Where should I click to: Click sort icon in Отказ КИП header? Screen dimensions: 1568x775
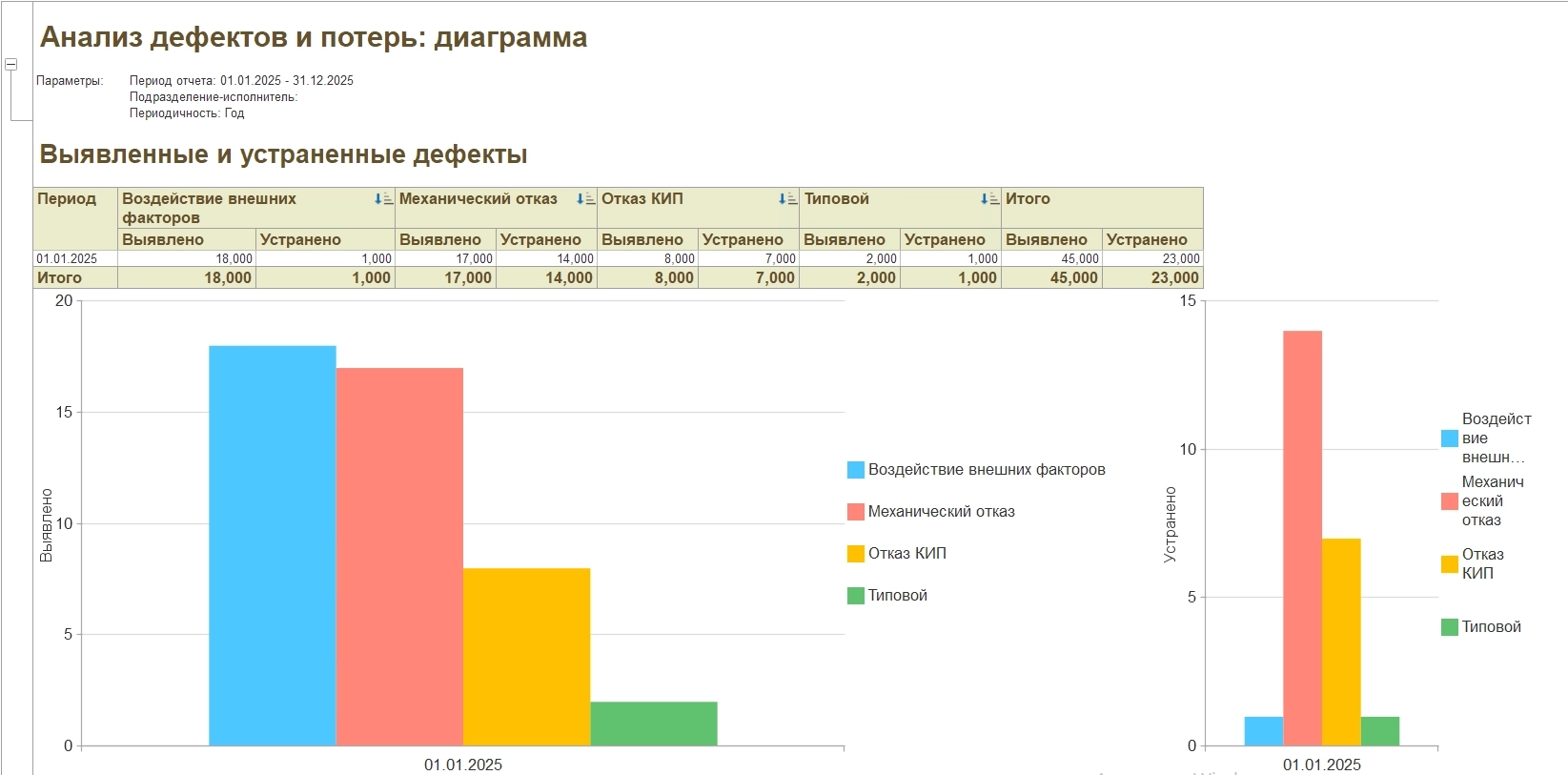[787, 199]
